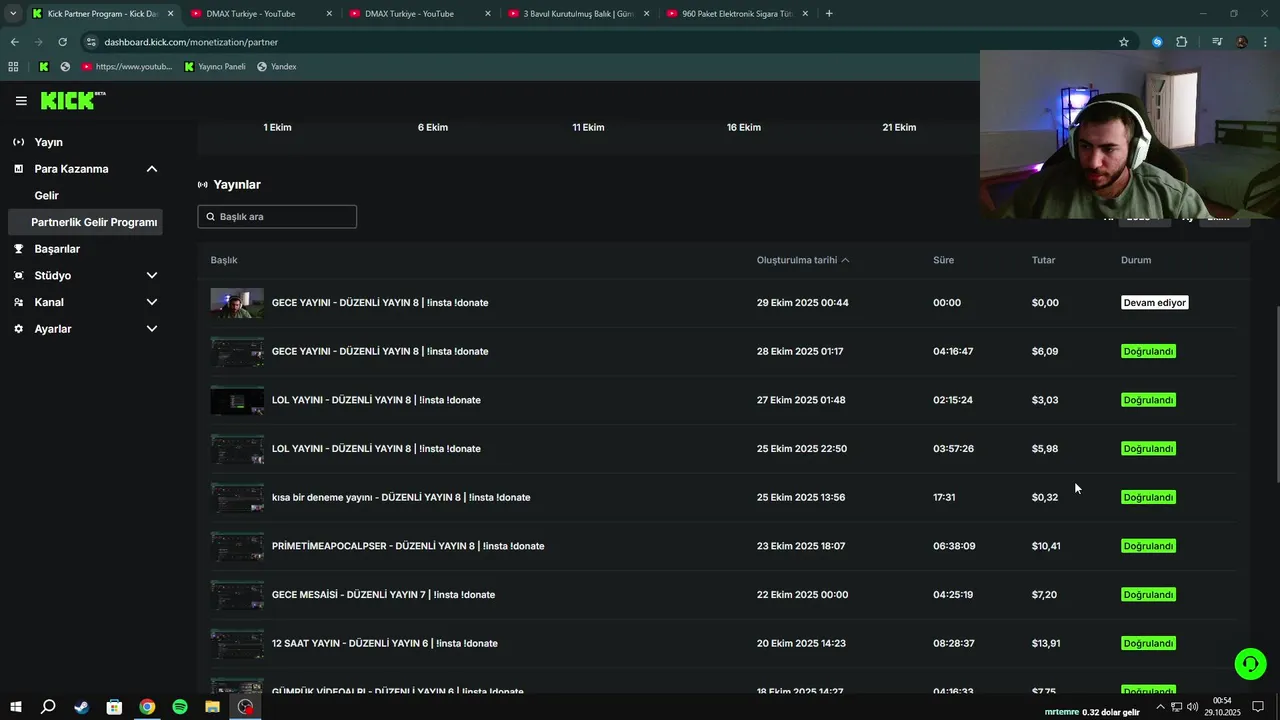Switch to Chrome in the taskbar
This screenshot has width=1280, height=720.
pos(147,707)
